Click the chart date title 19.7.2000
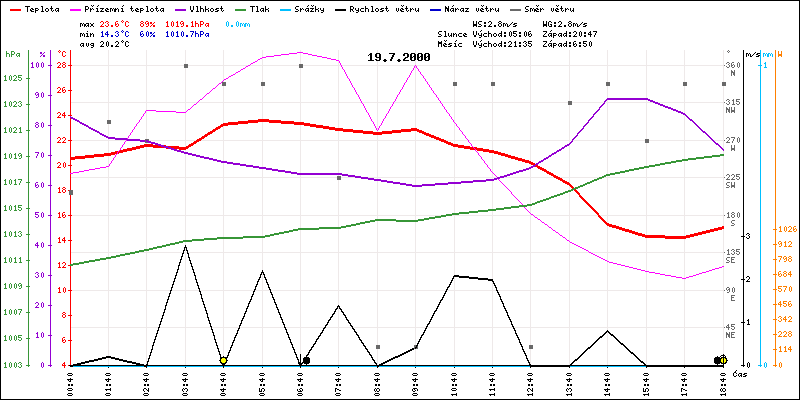This screenshot has width=800, height=400. tap(398, 58)
